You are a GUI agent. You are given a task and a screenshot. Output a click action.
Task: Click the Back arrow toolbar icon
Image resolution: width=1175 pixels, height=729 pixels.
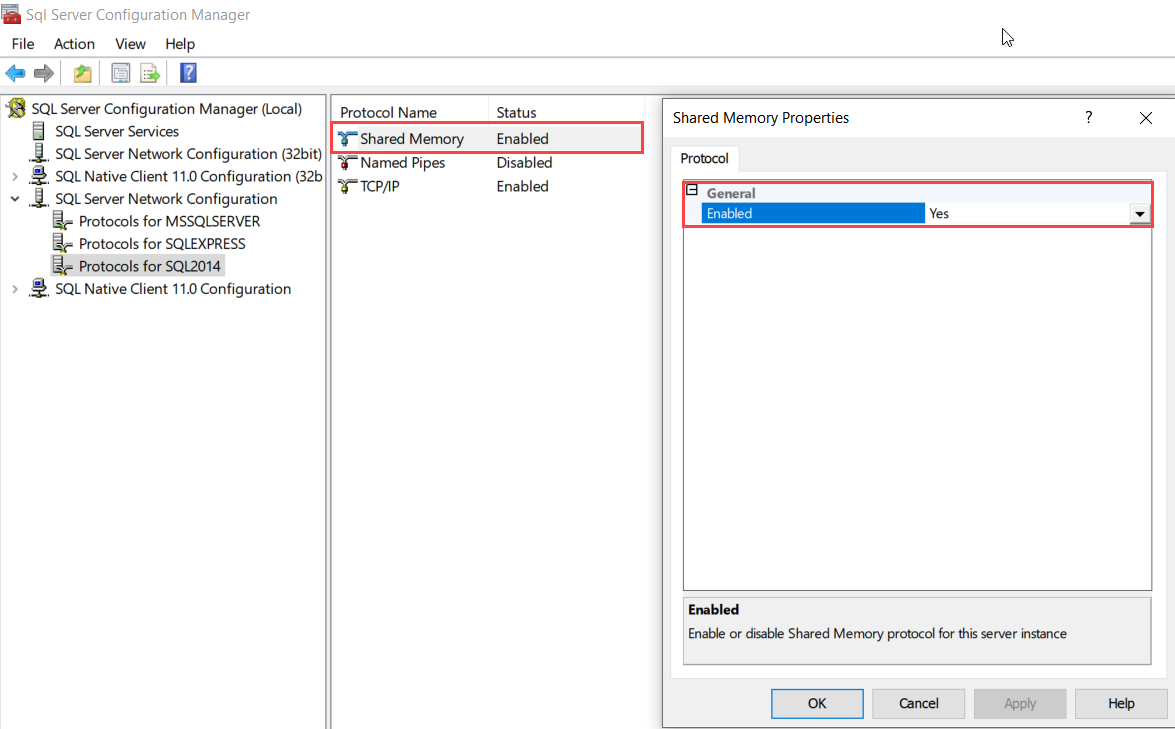[15, 73]
